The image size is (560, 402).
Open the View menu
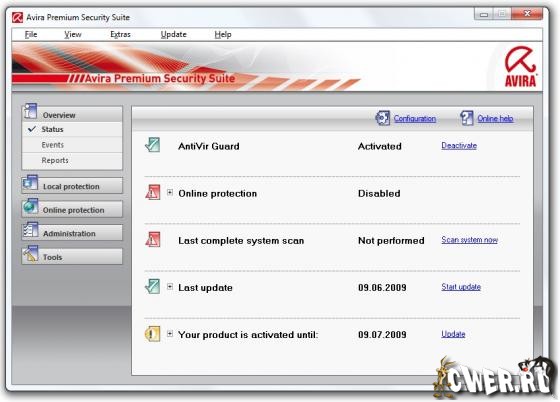pos(73,34)
